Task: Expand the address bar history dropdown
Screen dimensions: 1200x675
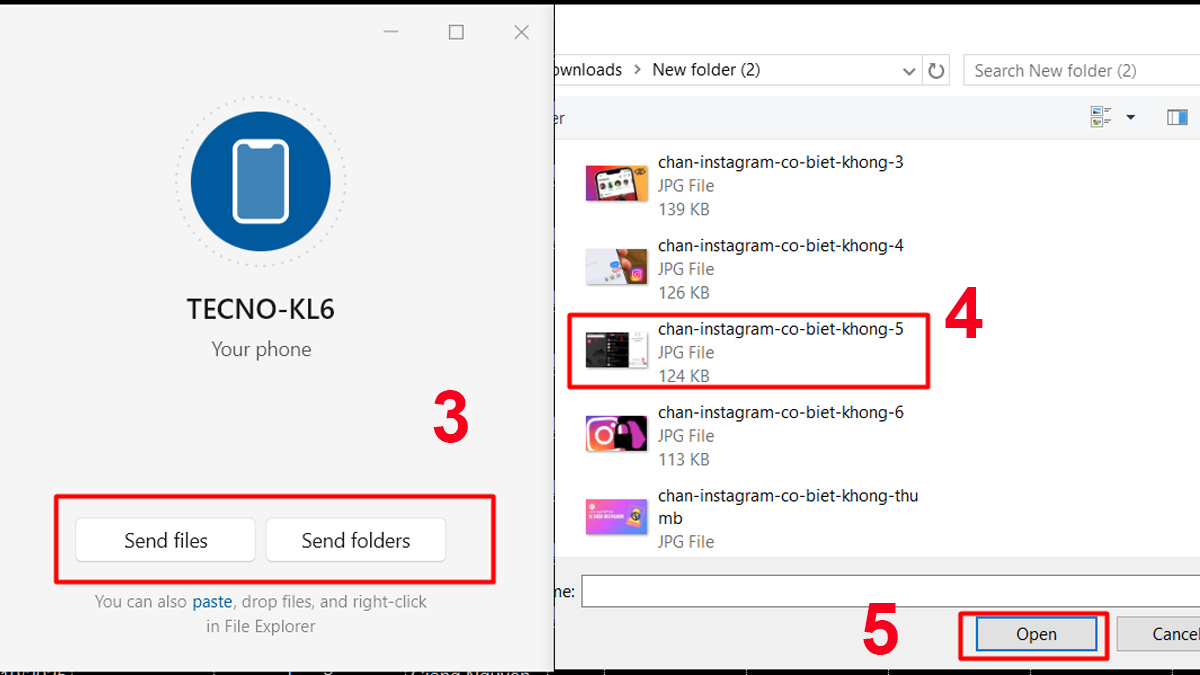Action: [909, 71]
